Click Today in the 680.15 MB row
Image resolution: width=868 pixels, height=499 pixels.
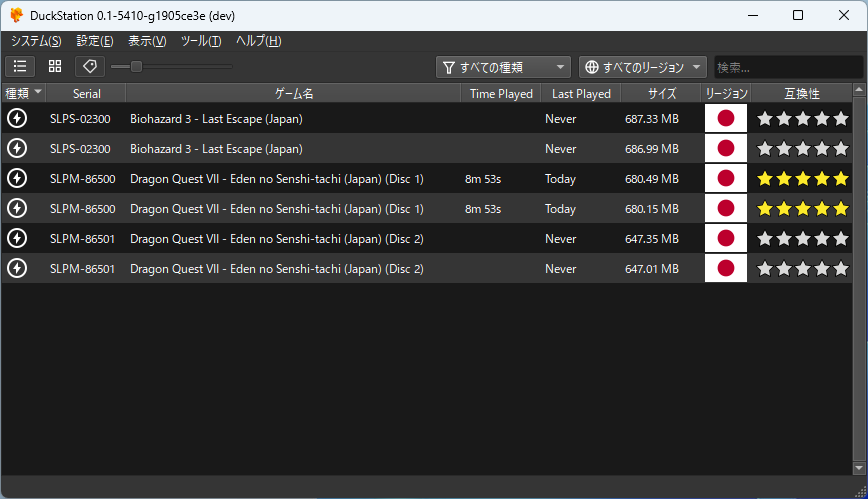560,208
